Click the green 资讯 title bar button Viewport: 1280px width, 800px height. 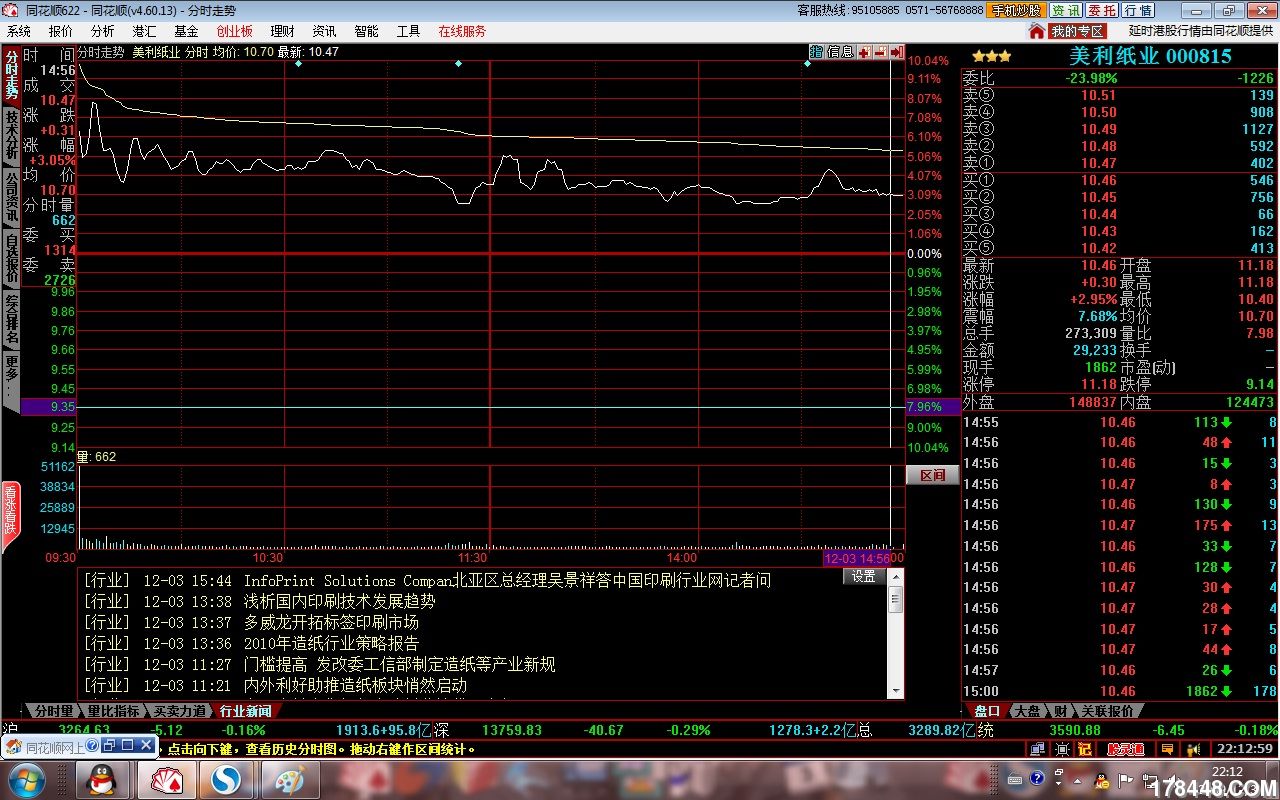pos(1065,10)
